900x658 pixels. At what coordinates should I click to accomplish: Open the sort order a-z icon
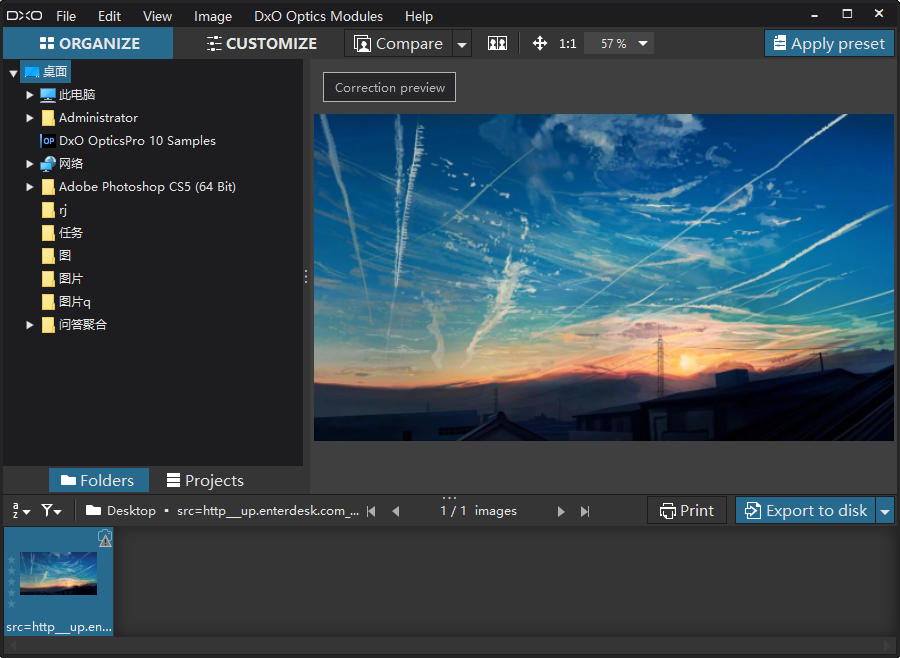click(21, 510)
